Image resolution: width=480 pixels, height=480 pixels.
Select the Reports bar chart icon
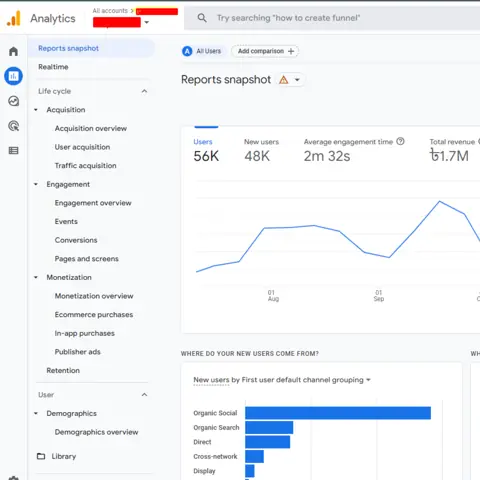pyautogui.click(x=13, y=76)
